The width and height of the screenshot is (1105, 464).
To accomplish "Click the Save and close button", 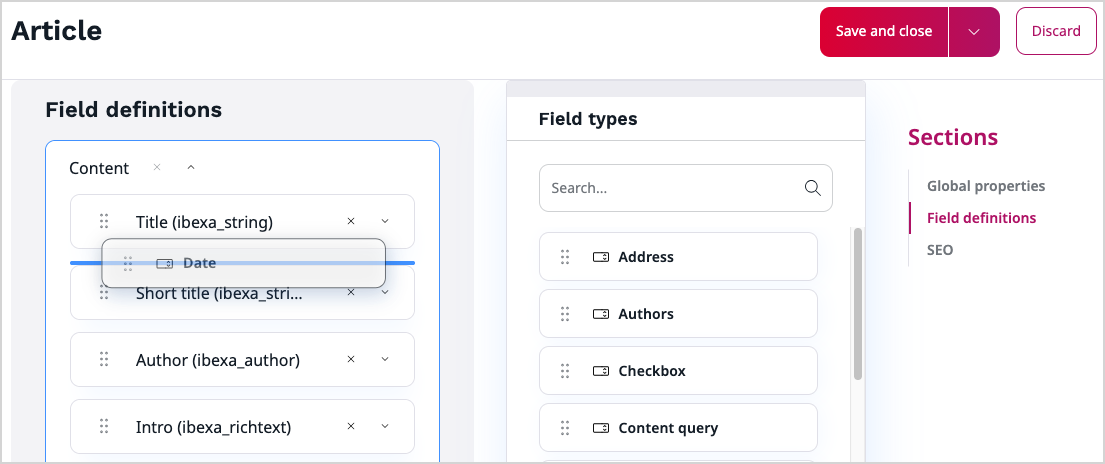I will [x=883, y=31].
